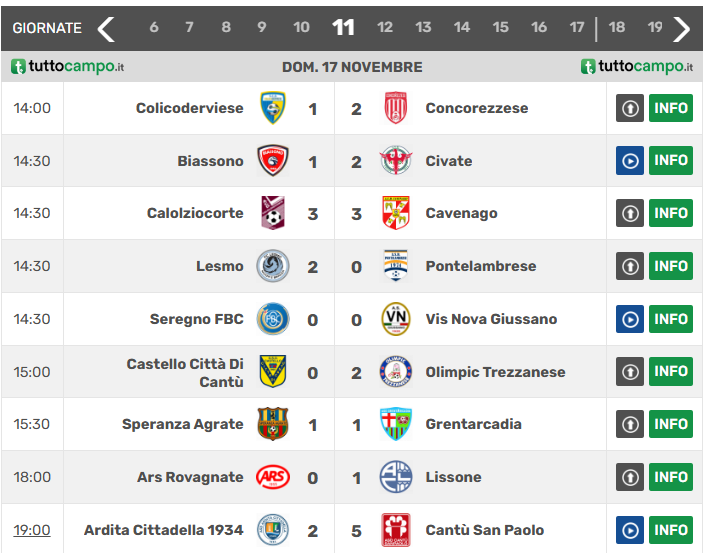The height and width of the screenshot is (553, 707).
Task: Open INFO for Calolziocorte vs Cavenago
Action: point(670,213)
